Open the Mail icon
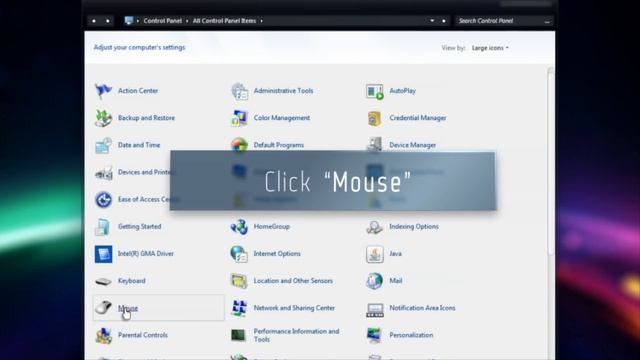The image size is (640, 360). point(375,281)
